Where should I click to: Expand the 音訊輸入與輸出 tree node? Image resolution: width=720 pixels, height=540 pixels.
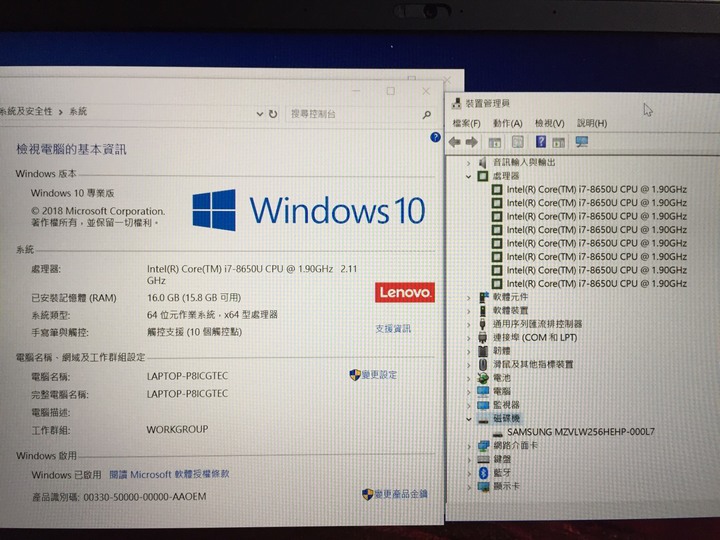[468, 163]
